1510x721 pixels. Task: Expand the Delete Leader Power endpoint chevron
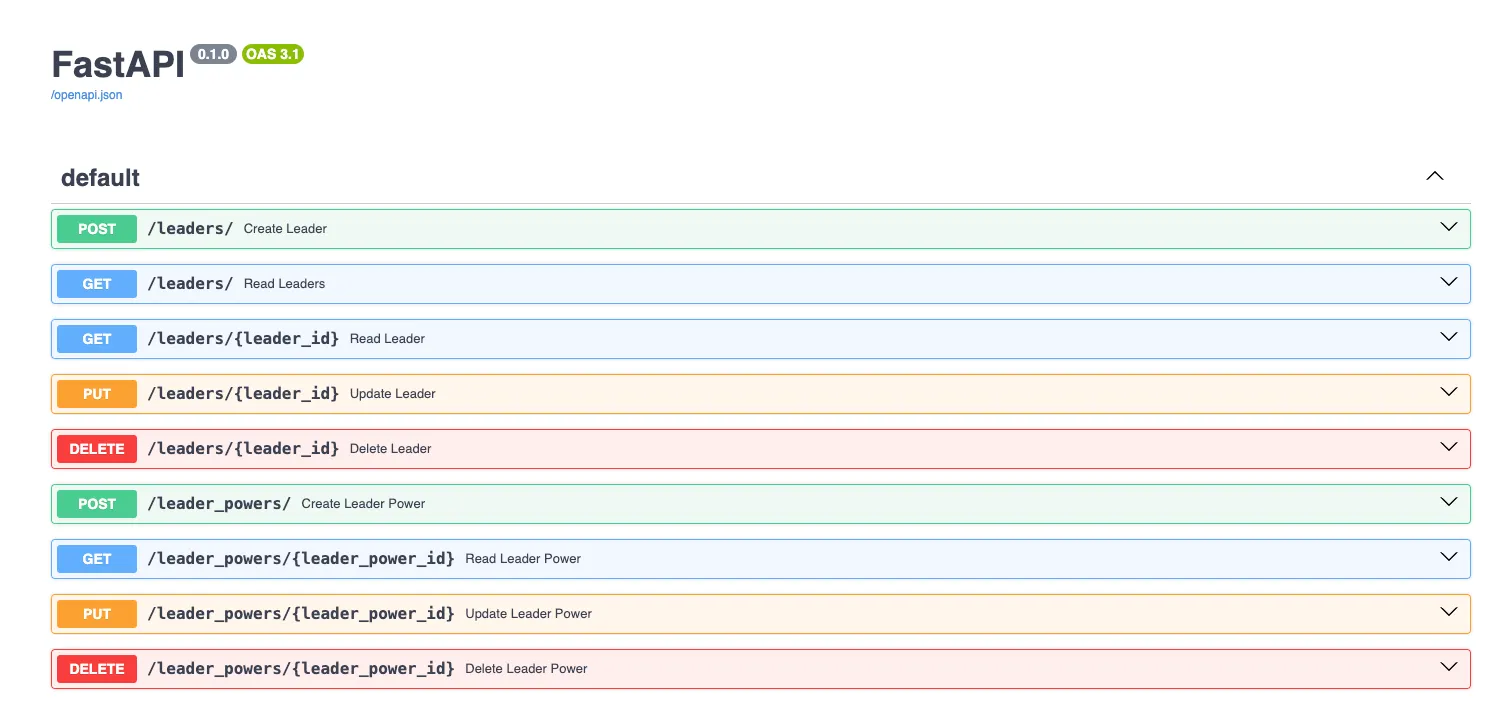1448,666
